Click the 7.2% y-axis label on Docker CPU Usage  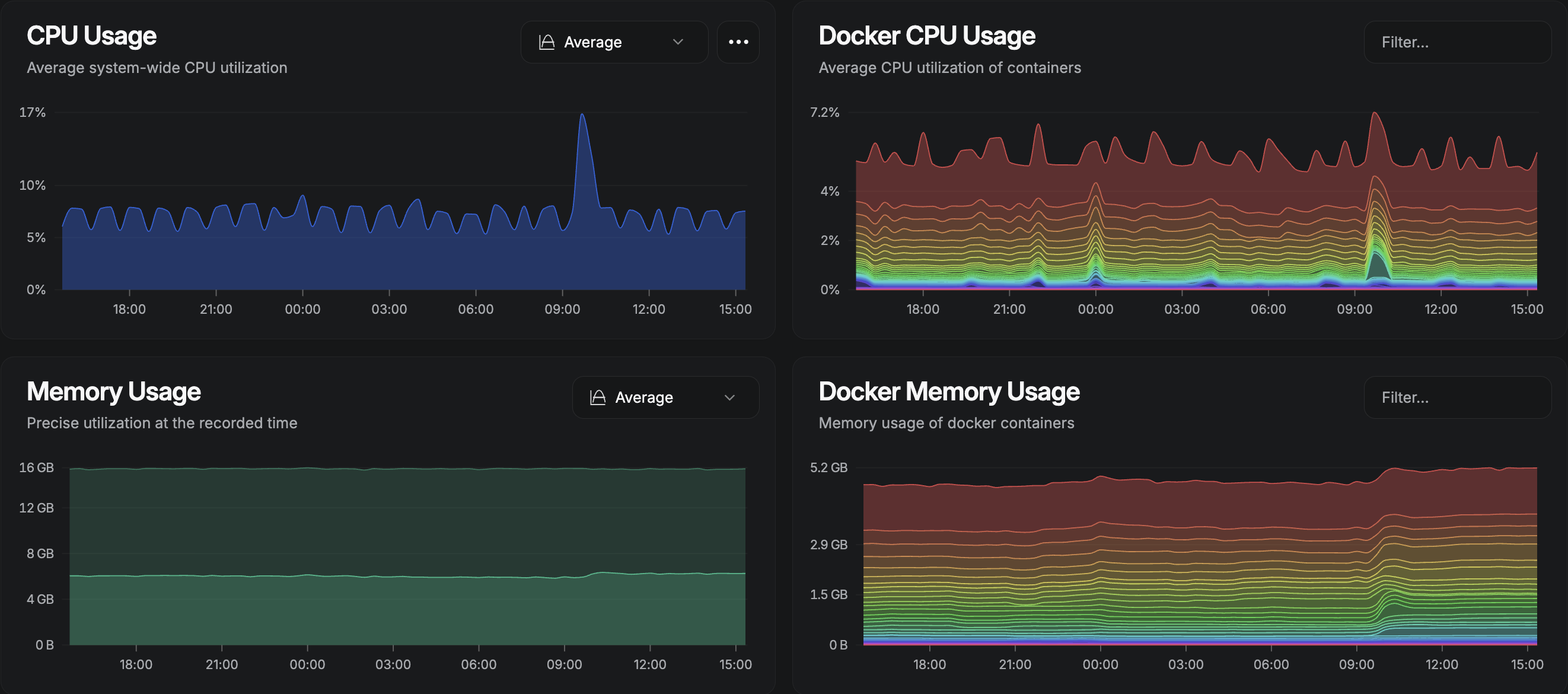pos(825,112)
